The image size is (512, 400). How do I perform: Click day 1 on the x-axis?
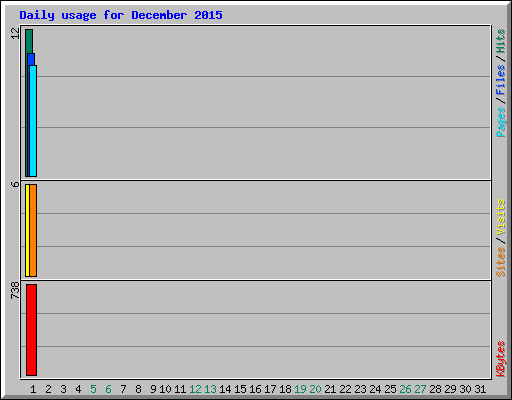click(33, 389)
